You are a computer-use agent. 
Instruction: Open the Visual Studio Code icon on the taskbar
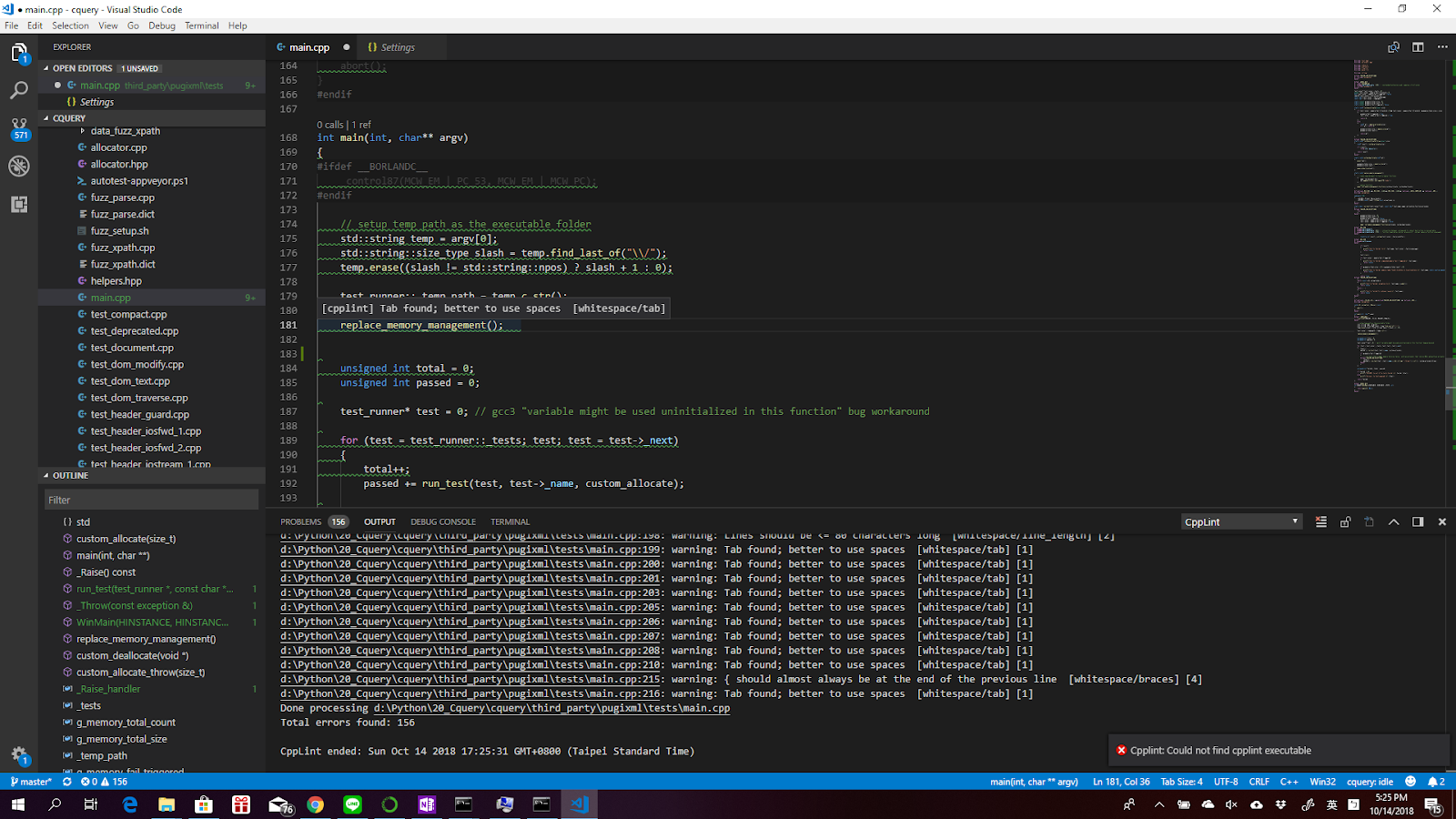[580, 804]
